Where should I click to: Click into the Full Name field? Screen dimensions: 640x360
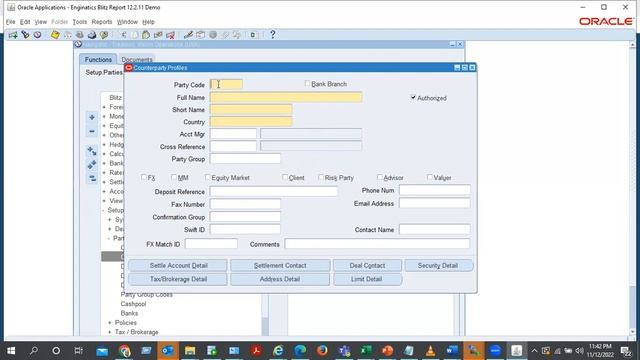[x=286, y=97]
